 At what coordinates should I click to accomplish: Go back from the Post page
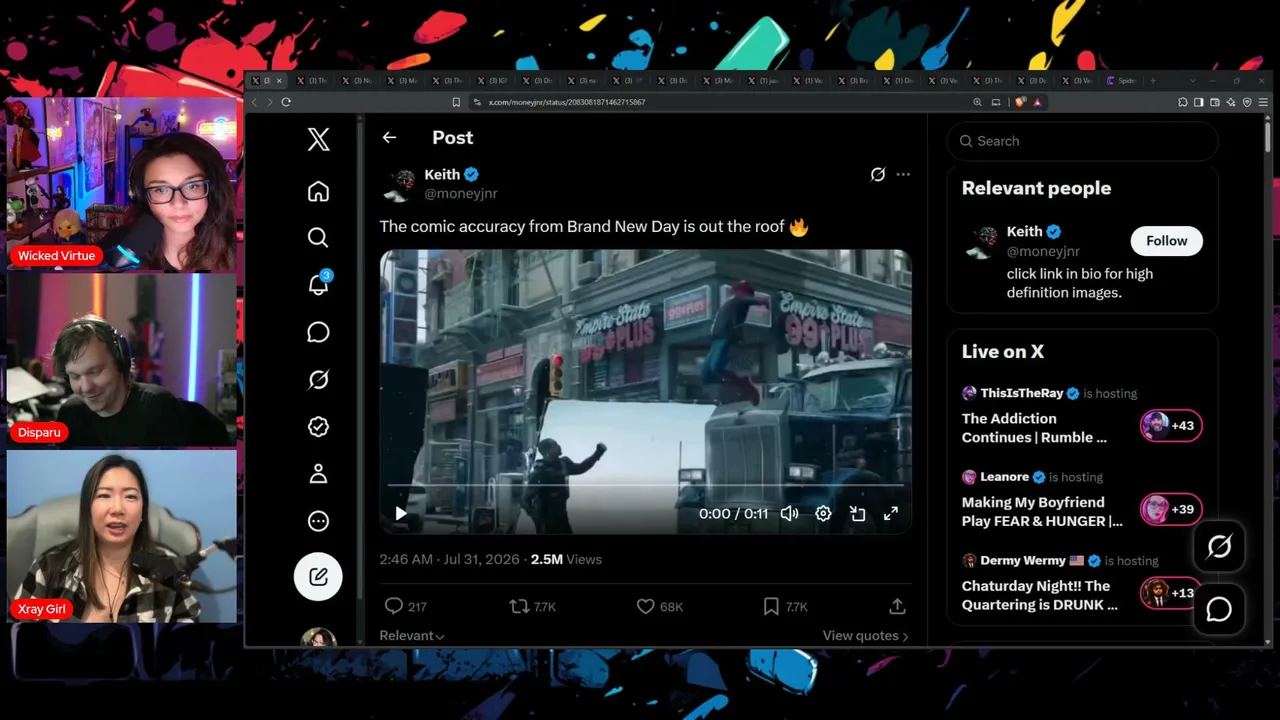(x=389, y=138)
